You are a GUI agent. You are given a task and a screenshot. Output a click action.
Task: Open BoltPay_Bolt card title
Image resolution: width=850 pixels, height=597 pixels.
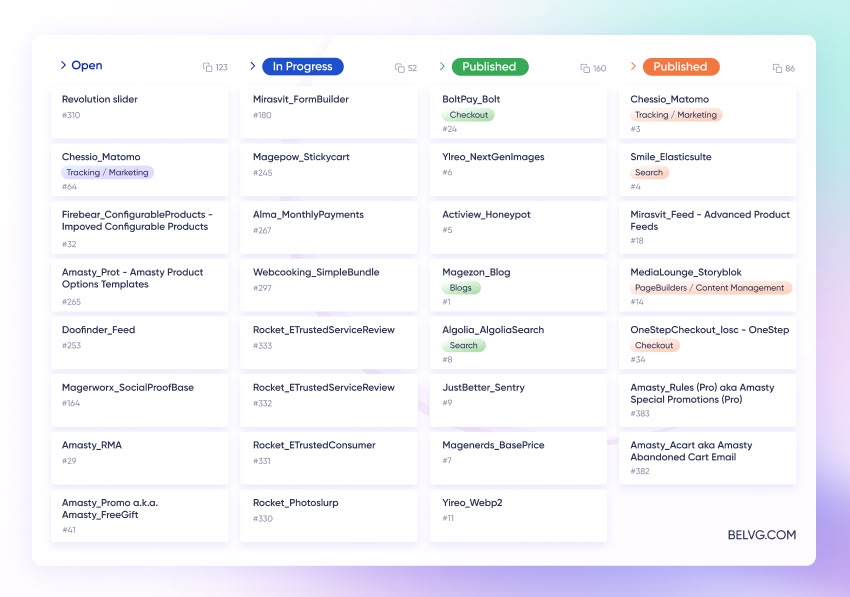click(471, 99)
